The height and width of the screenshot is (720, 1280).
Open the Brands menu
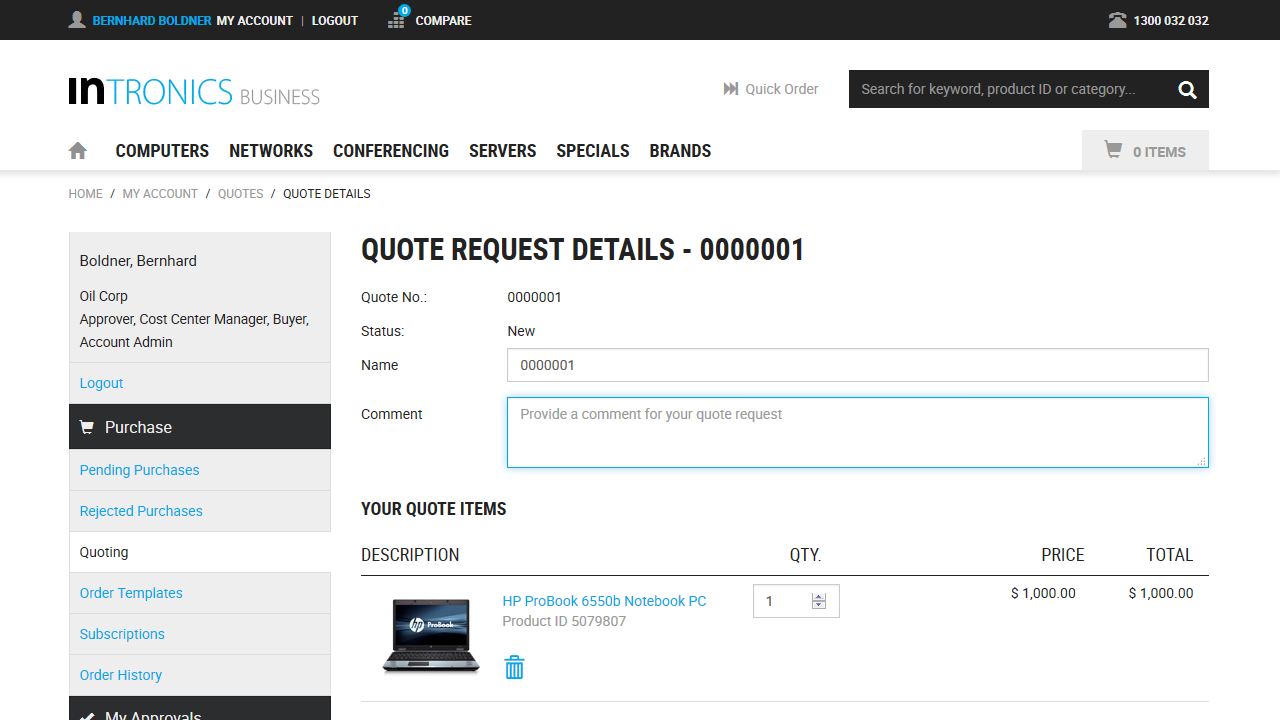[680, 151]
